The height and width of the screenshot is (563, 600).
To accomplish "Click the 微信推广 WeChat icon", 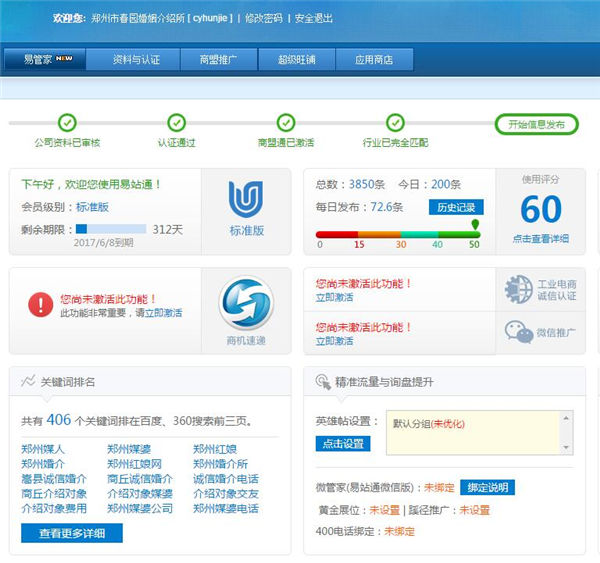I will point(518,332).
